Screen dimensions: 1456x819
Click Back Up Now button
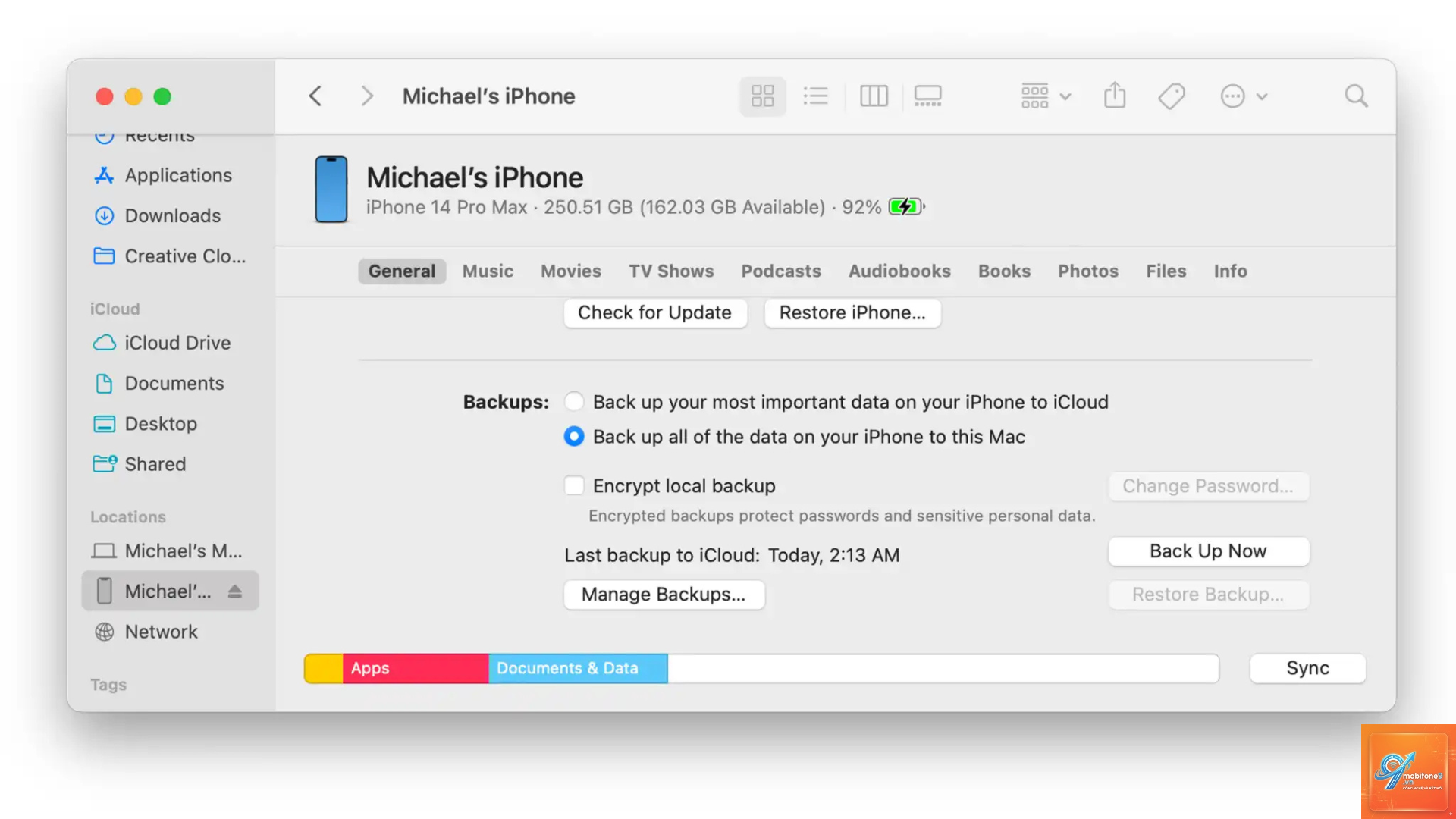point(1208,551)
